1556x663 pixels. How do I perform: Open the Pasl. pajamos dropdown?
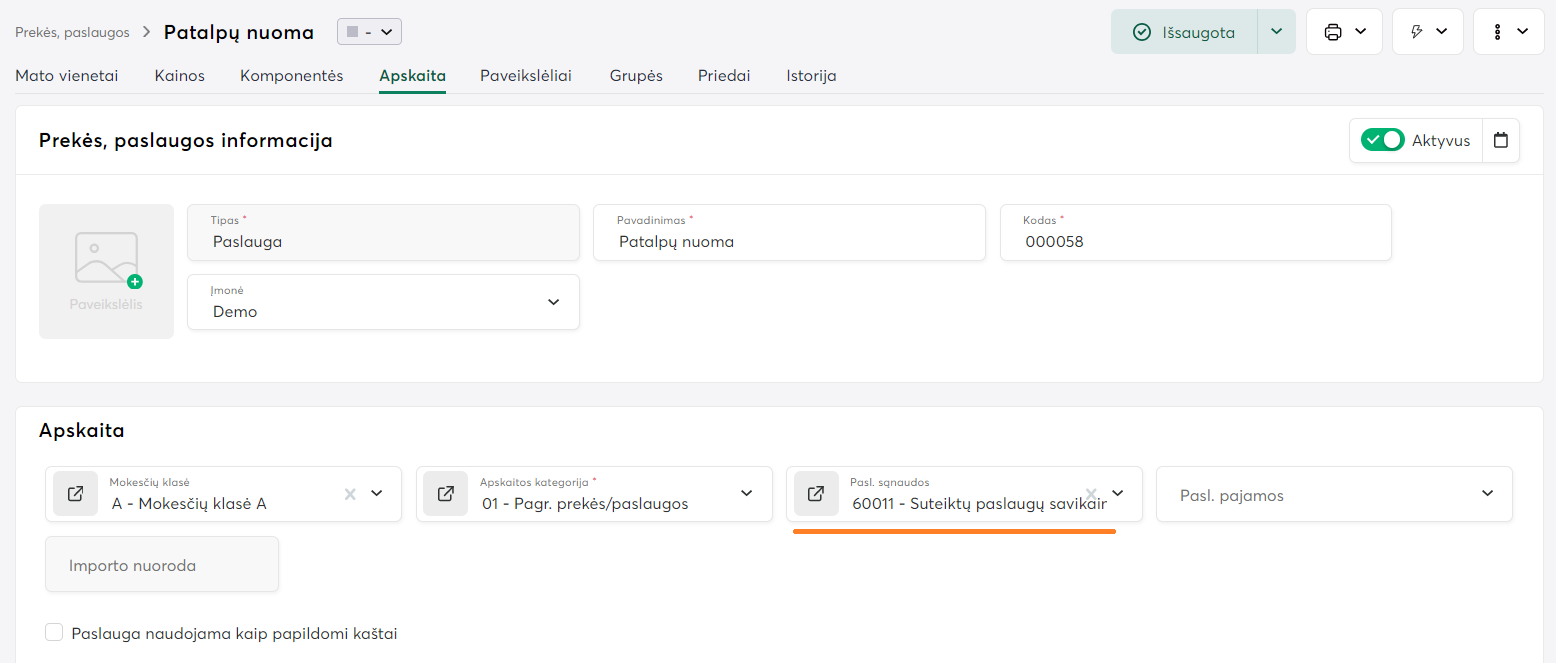(x=1487, y=494)
